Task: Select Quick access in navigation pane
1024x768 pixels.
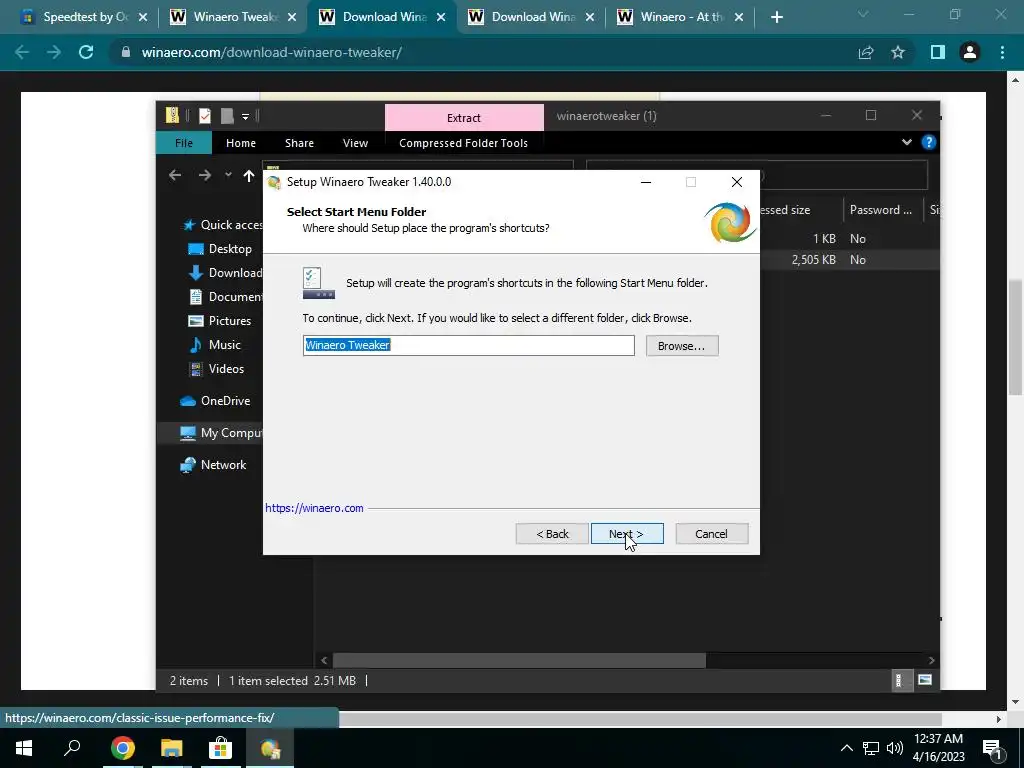Action: tap(223, 225)
